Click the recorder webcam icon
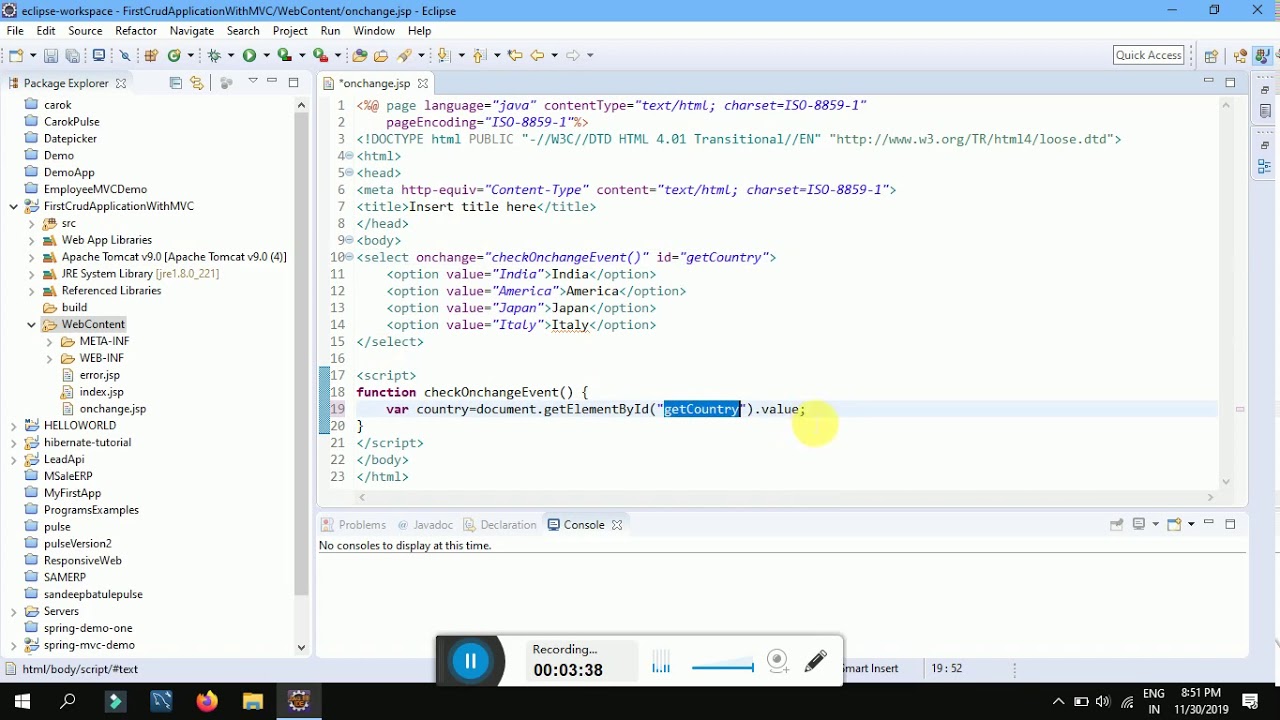Image resolution: width=1280 pixels, height=720 pixels. (777, 660)
